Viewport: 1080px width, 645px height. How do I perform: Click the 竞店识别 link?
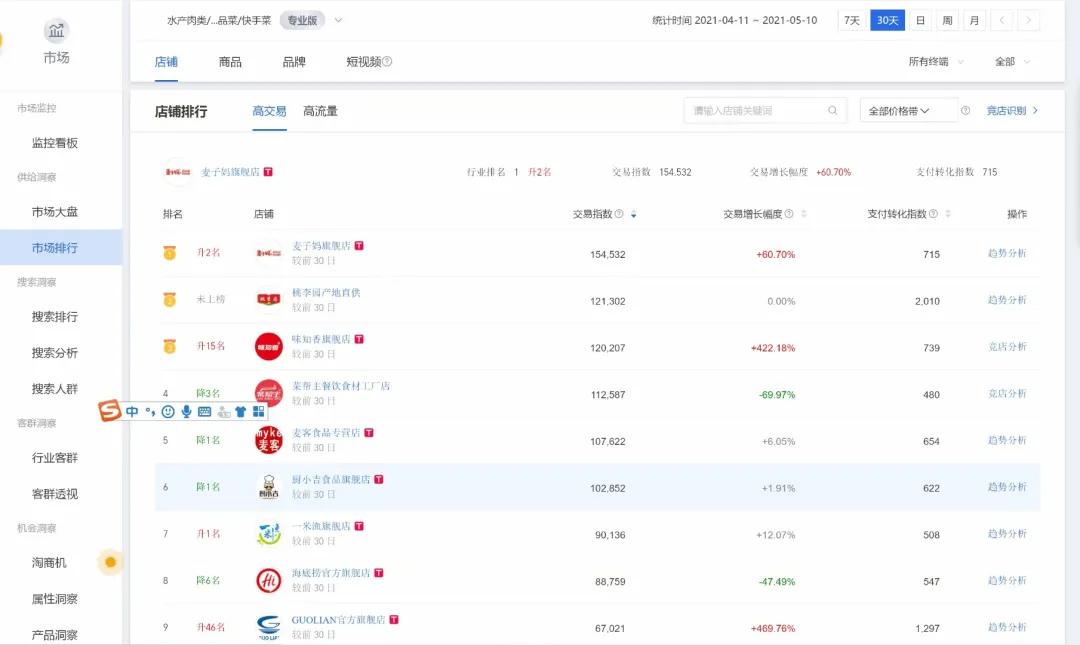pos(1010,110)
